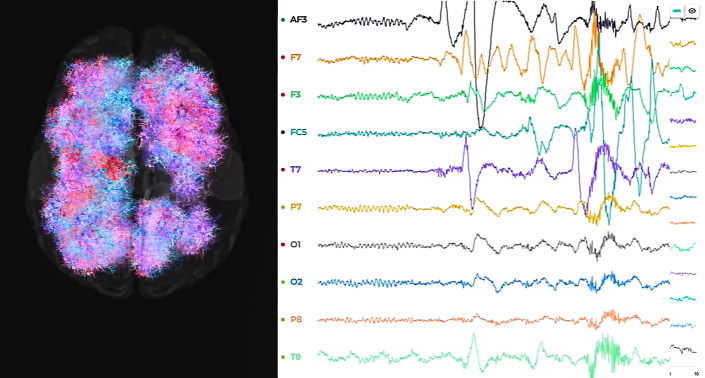
Task: Select the AF3 channel label
Action: coord(299,20)
